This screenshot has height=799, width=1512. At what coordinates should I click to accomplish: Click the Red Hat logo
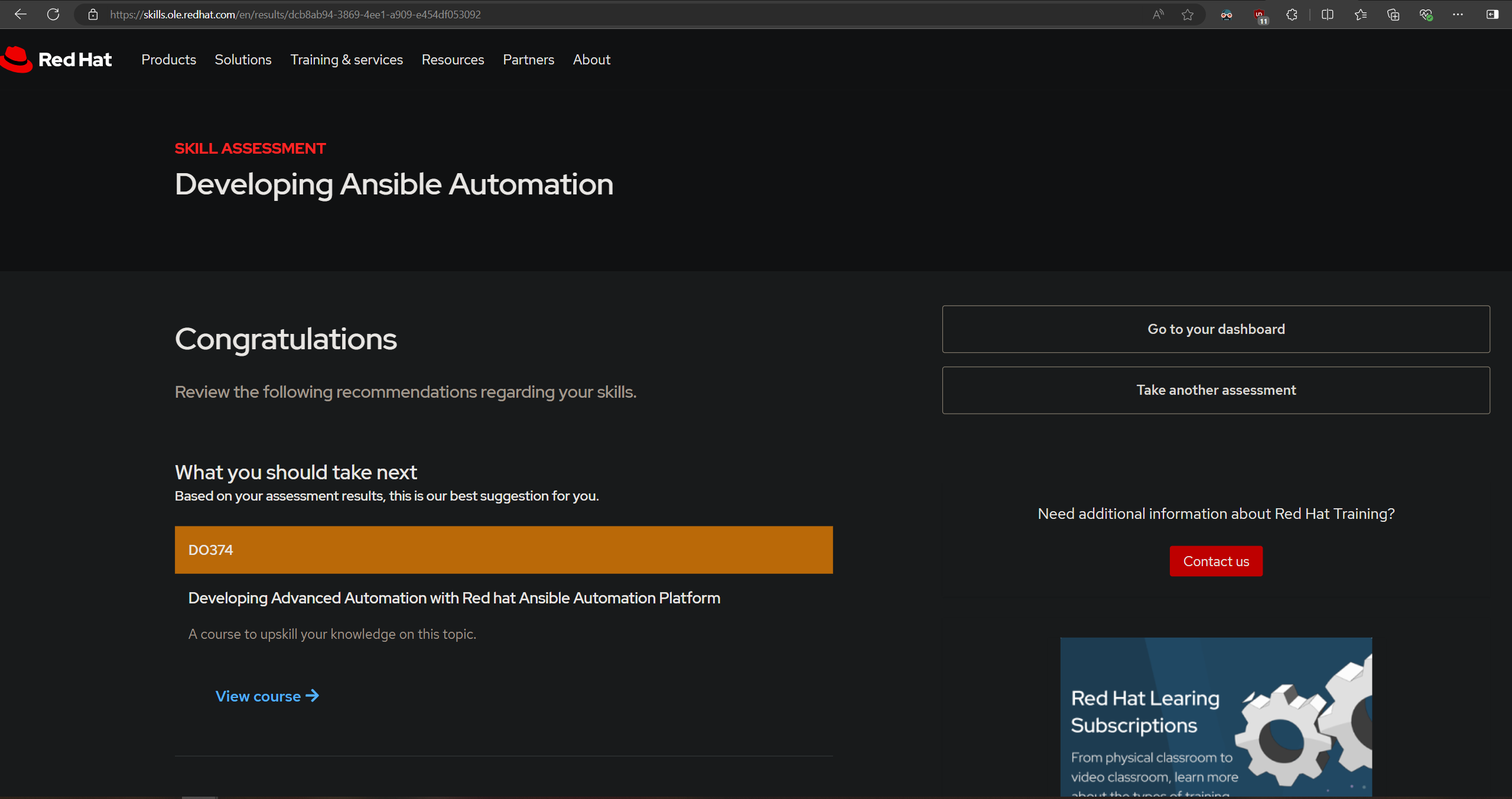57,59
